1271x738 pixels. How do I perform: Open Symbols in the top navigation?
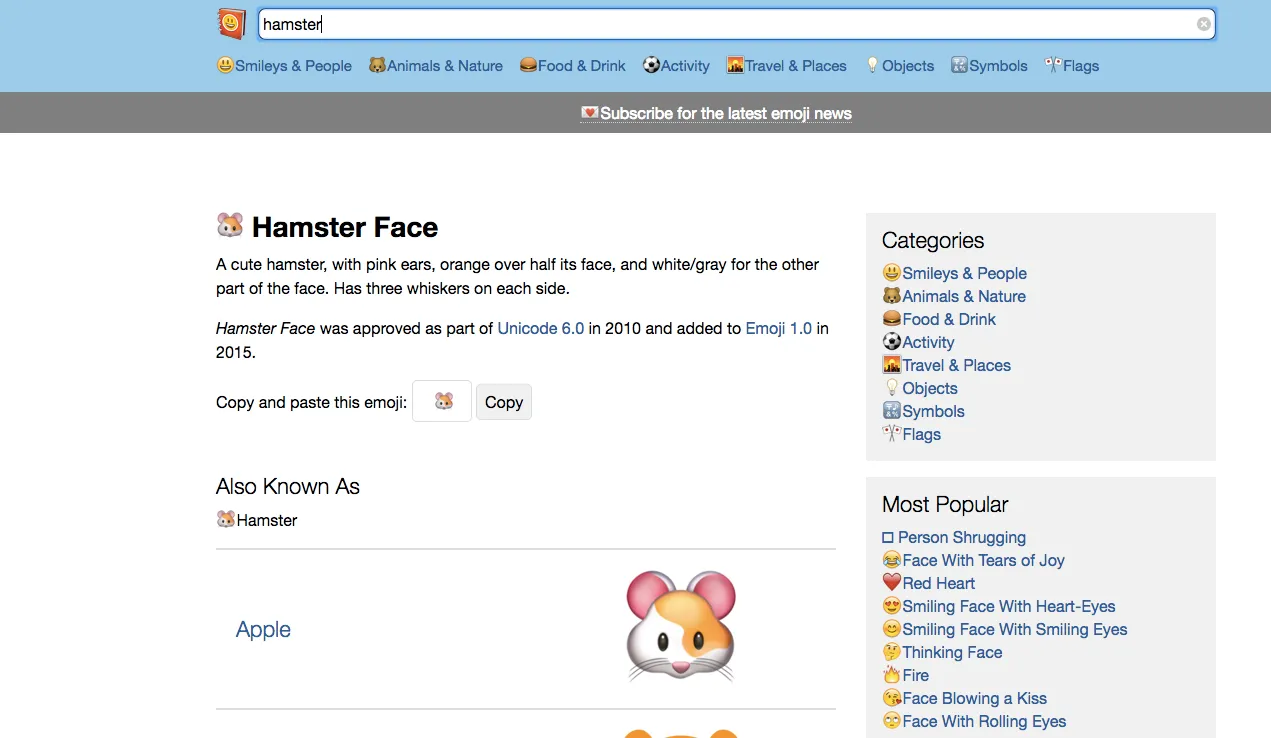[x=989, y=66]
